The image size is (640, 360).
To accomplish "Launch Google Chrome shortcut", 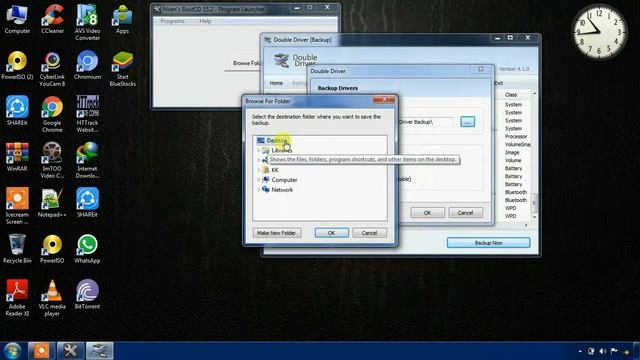I will [x=52, y=114].
